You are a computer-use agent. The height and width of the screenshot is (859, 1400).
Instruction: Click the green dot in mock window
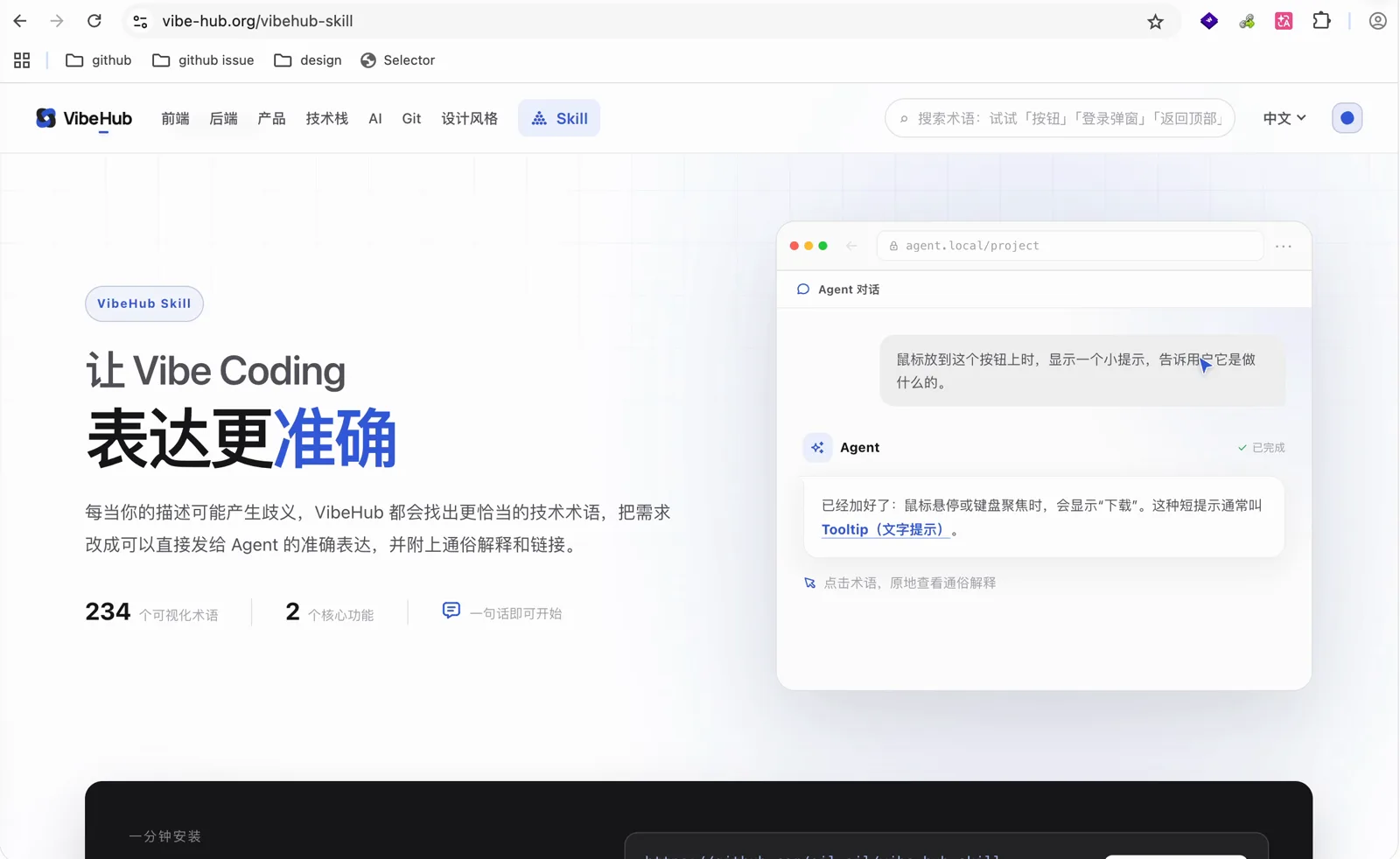click(x=822, y=246)
